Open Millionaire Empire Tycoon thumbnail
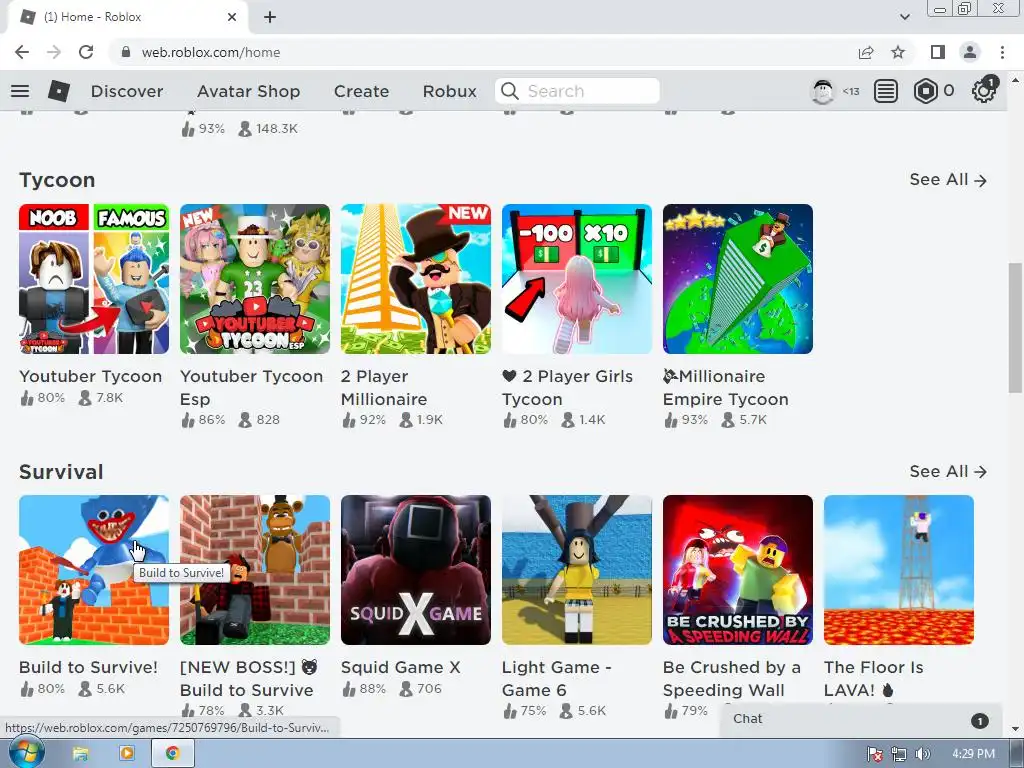Image resolution: width=1024 pixels, height=768 pixels. pyautogui.click(x=738, y=279)
